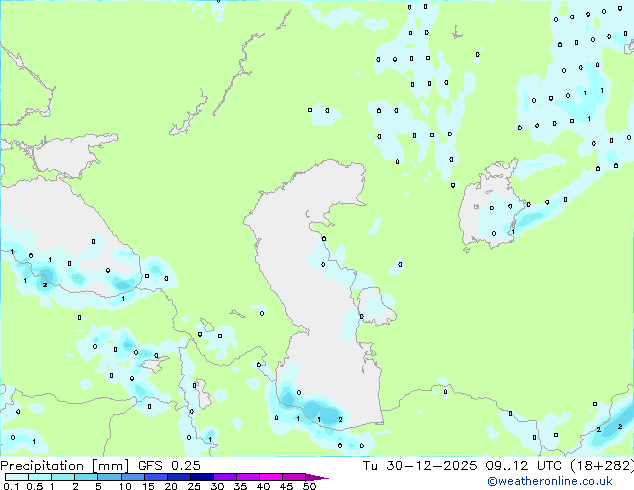Click the '25' legend scale label
Screen dimensions: 634x490
[194, 486]
